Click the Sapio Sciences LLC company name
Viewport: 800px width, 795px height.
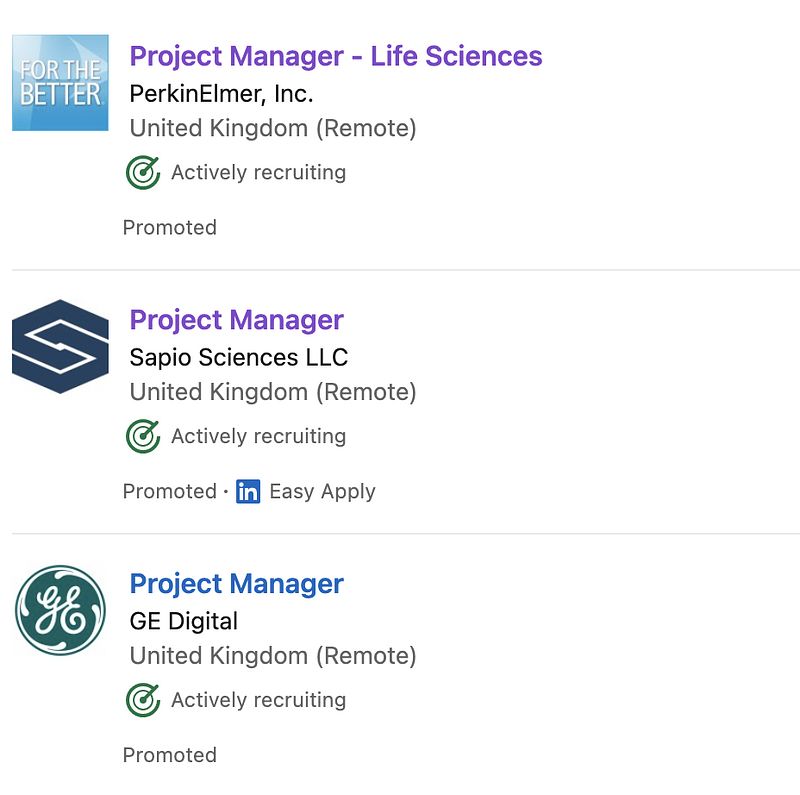point(239,358)
